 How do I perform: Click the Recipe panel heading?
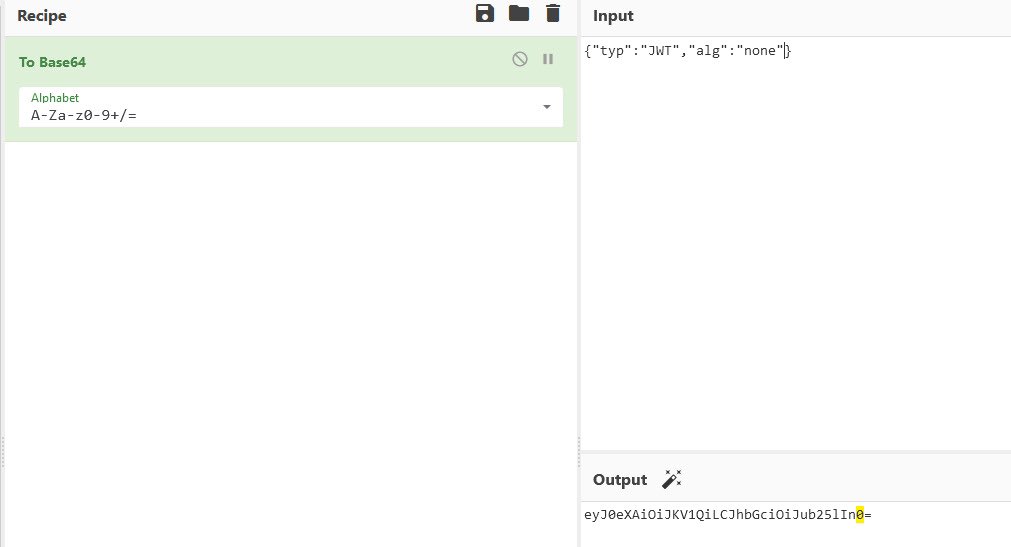coord(42,15)
